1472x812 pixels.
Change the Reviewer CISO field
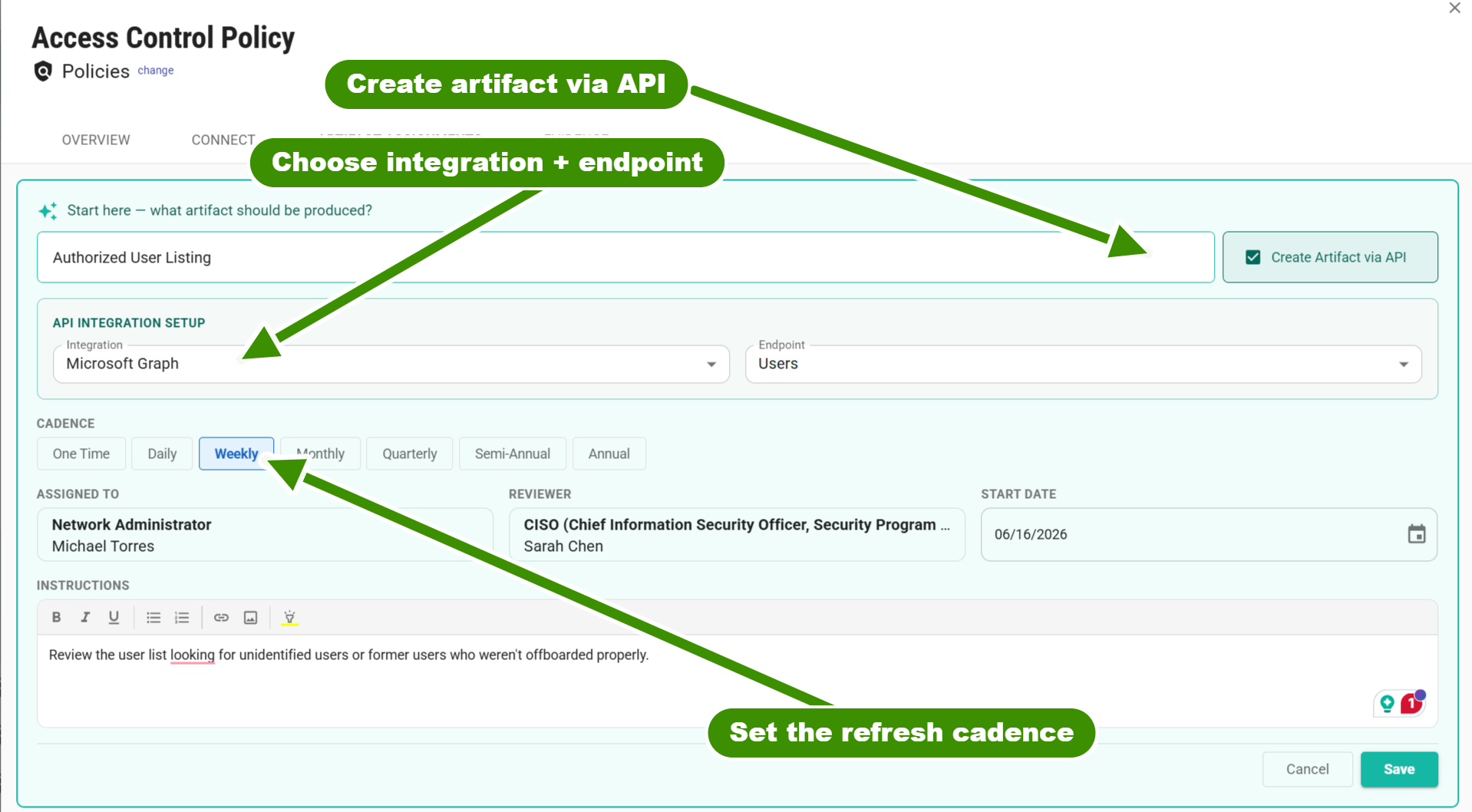pos(737,535)
